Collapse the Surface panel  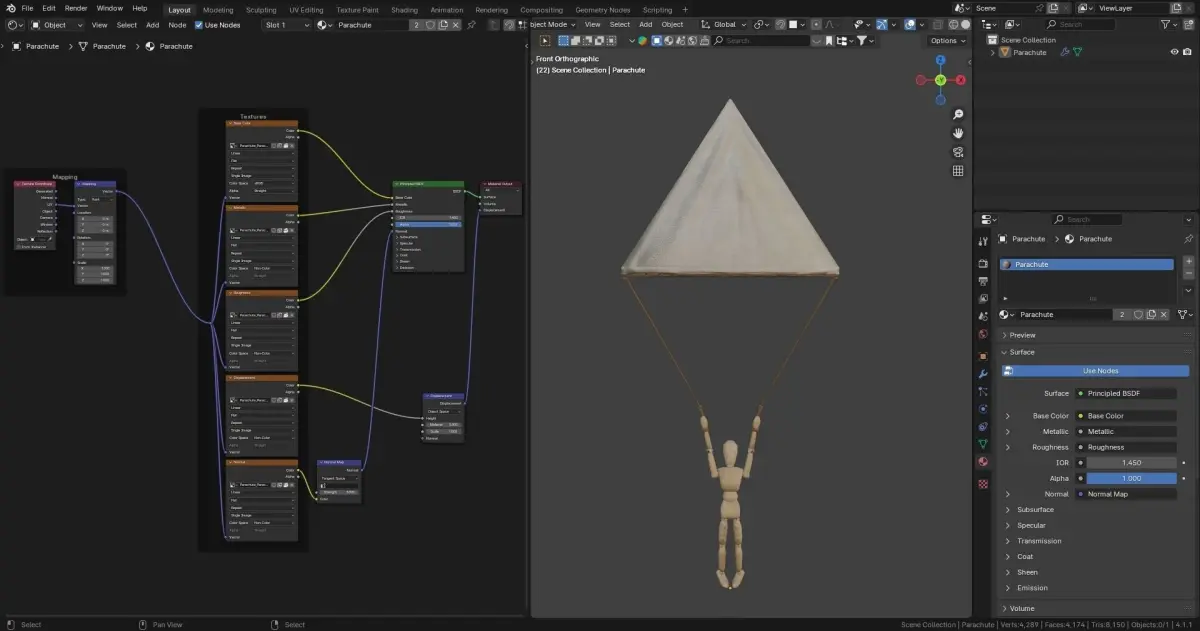1022,352
